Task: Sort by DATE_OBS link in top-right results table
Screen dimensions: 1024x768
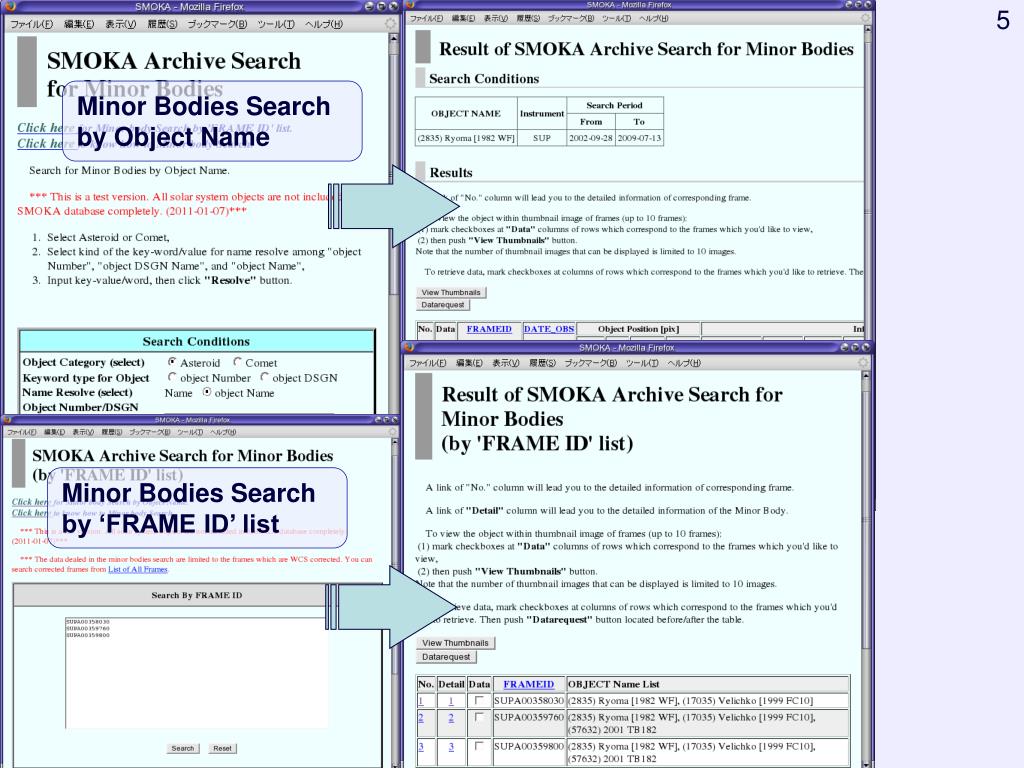Action: point(549,329)
